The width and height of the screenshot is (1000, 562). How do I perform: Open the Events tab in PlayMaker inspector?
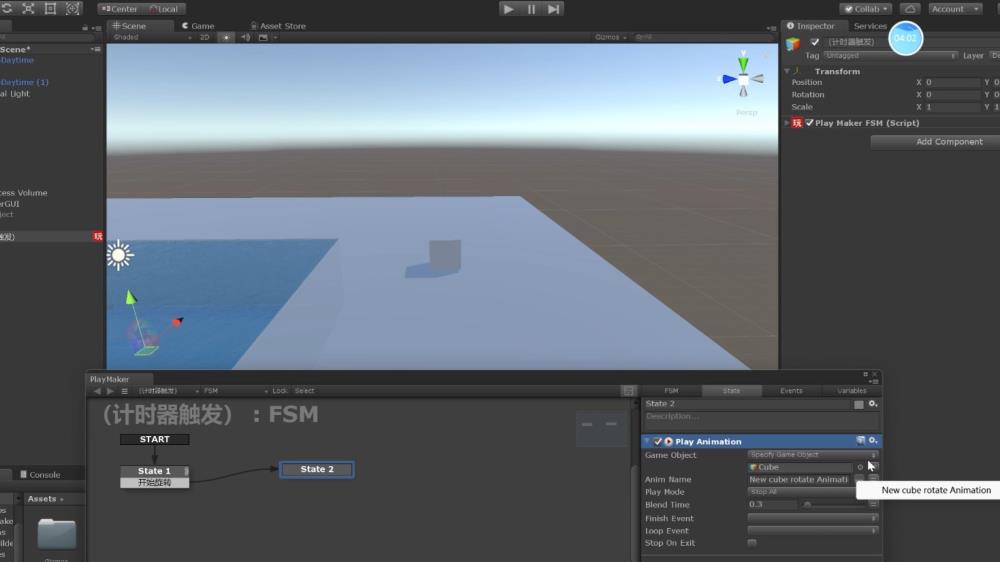pos(791,391)
